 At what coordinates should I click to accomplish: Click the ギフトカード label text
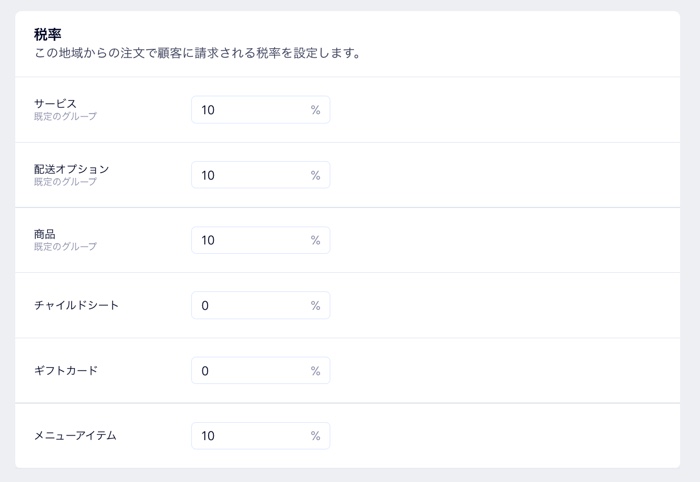click(x=66, y=371)
